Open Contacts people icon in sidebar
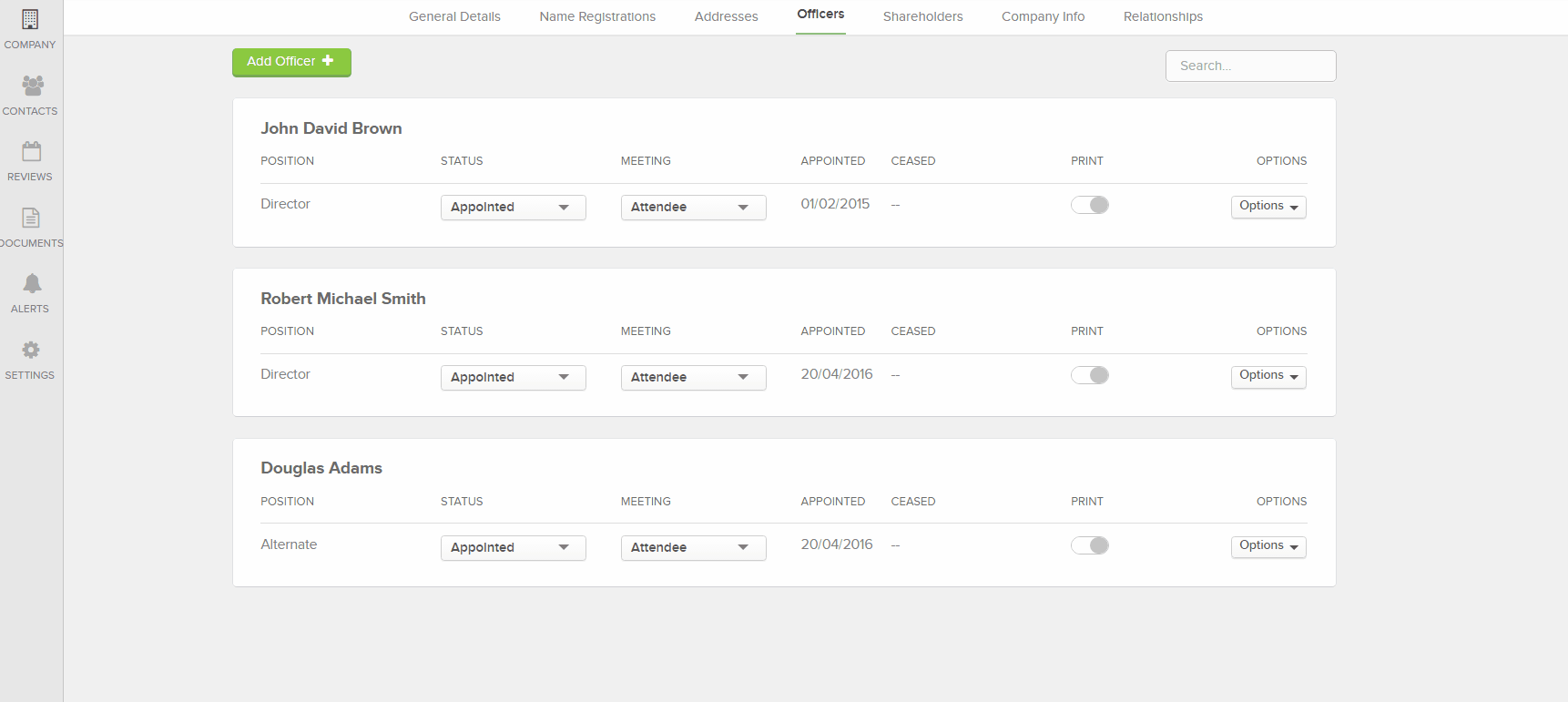Viewport: 1568px width, 702px height. (32, 86)
